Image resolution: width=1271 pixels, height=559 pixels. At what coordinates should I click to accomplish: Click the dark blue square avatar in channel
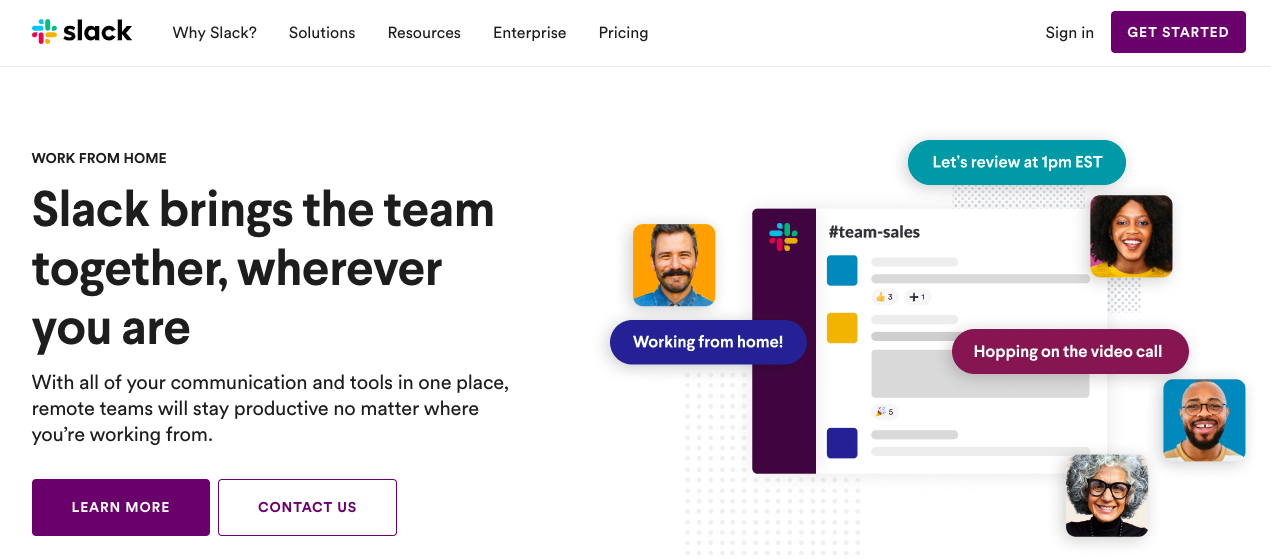842,443
